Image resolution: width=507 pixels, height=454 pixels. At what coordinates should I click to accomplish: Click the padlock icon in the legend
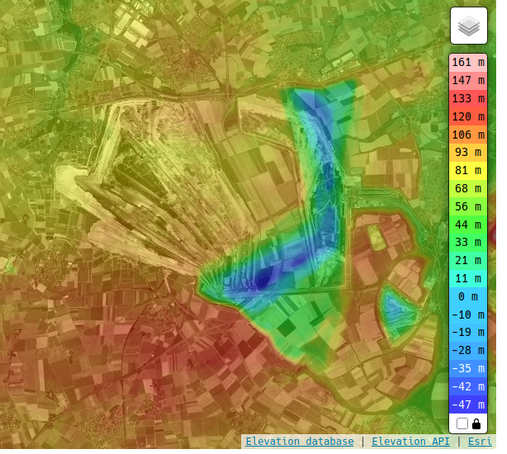pos(476,424)
